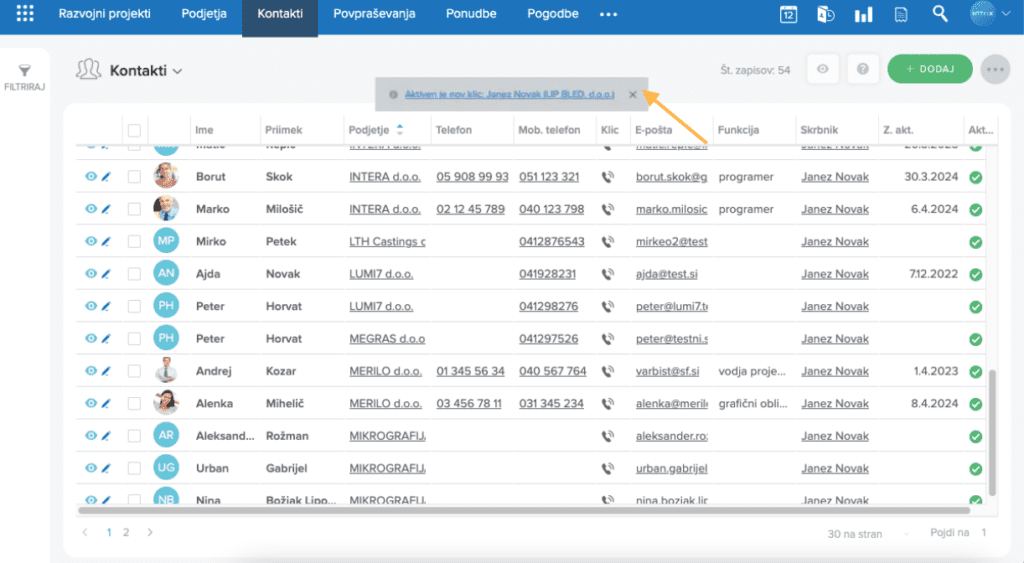Open the rows per page dropdown
Image resolution: width=1024 pixels, height=563 pixels.
pos(905,534)
